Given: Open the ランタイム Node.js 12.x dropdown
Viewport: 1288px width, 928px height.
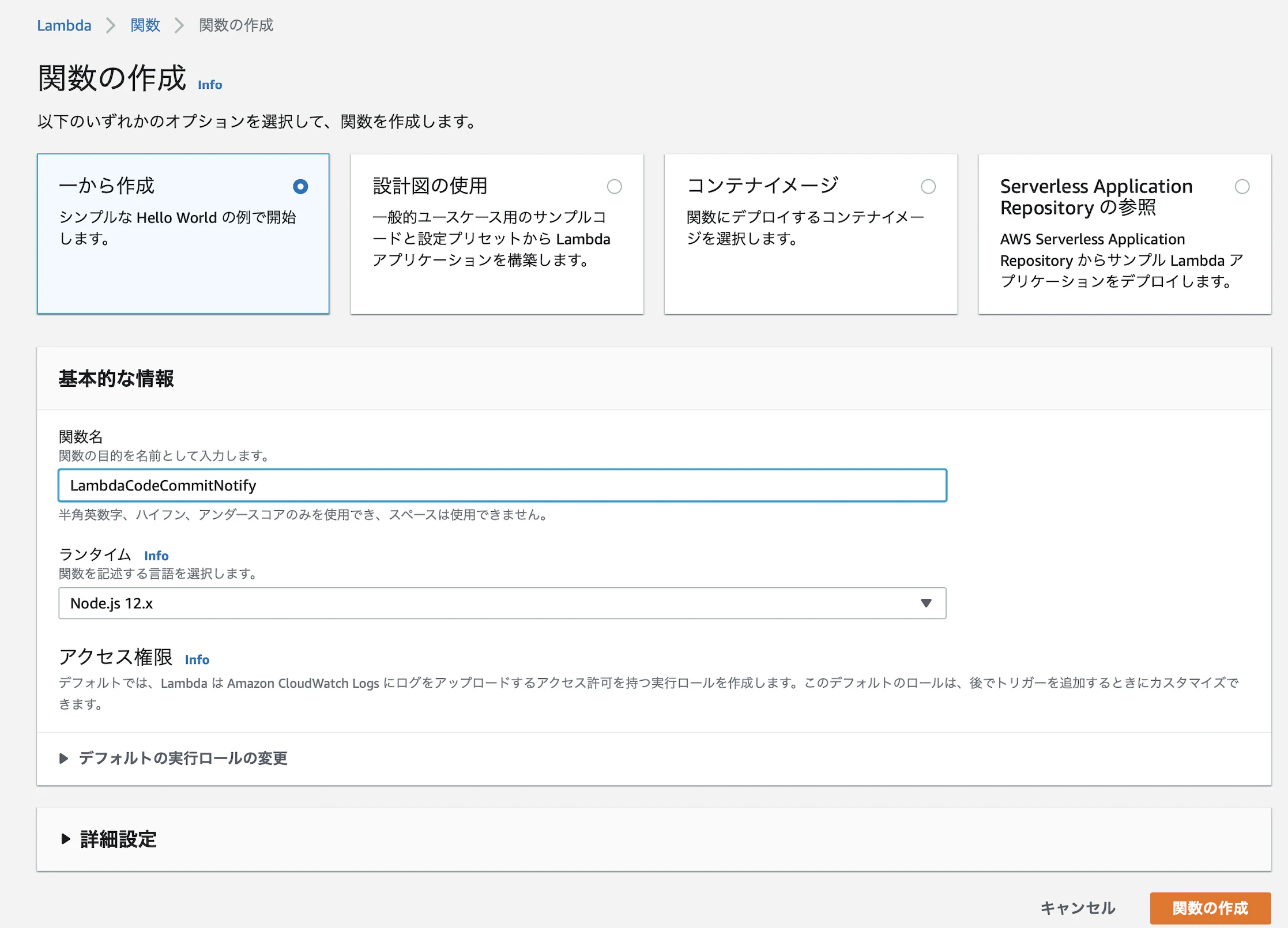Looking at the screenshot, I should (502, 603).
